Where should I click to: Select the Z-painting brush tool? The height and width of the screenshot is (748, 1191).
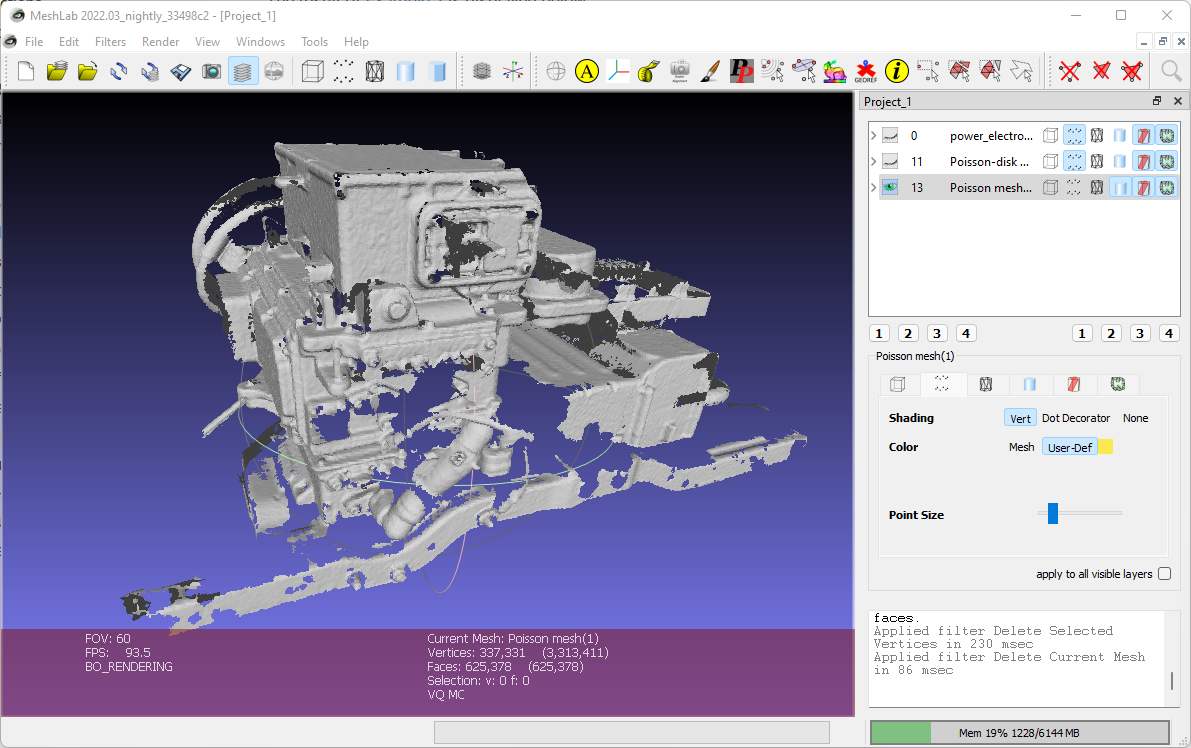click(710, 71)
